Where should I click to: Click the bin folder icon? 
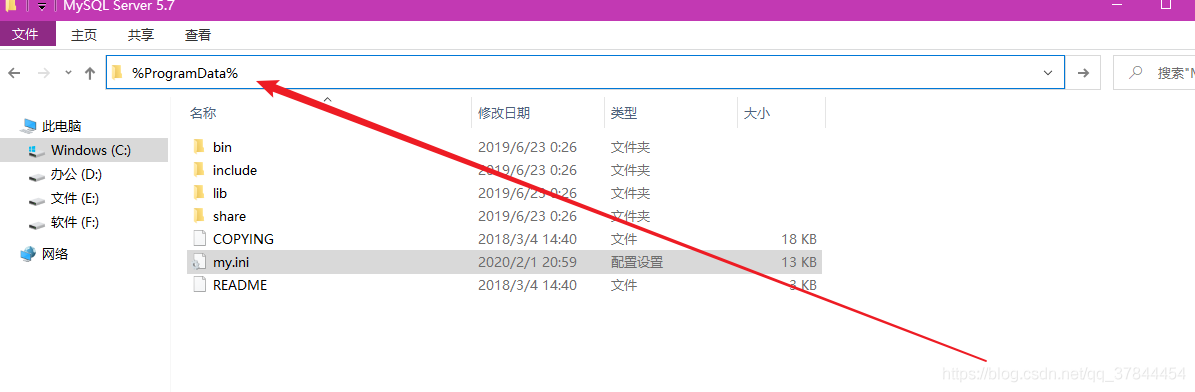point(200,146)
